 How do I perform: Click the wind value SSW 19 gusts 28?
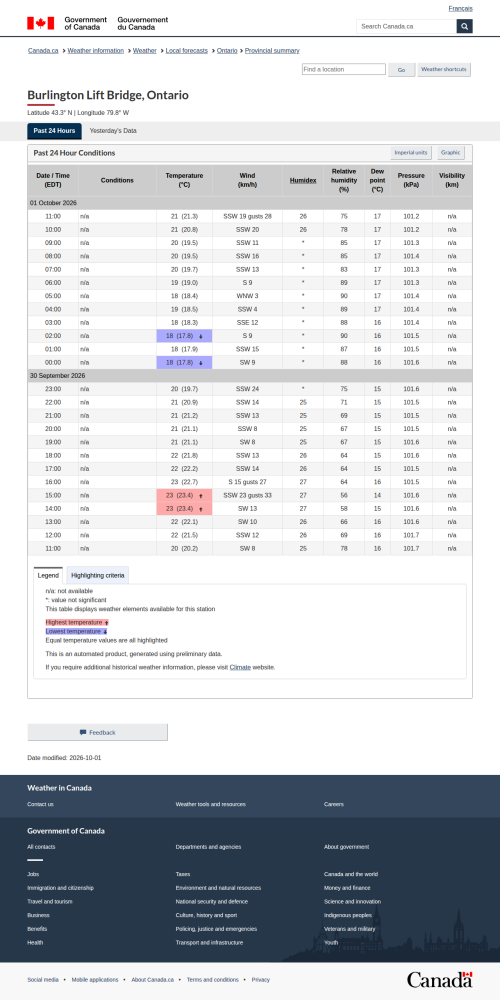(x=247, y=216)
